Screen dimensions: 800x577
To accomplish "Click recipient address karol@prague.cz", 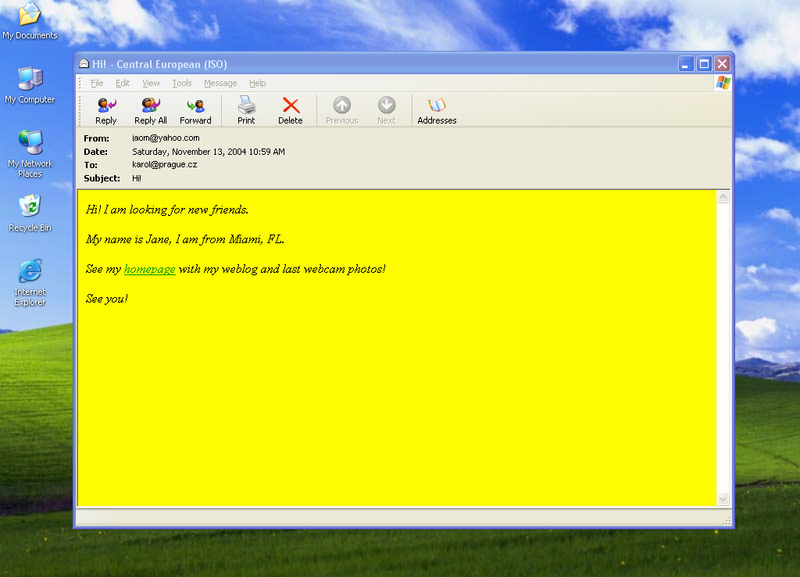I will tap(164, 164).
